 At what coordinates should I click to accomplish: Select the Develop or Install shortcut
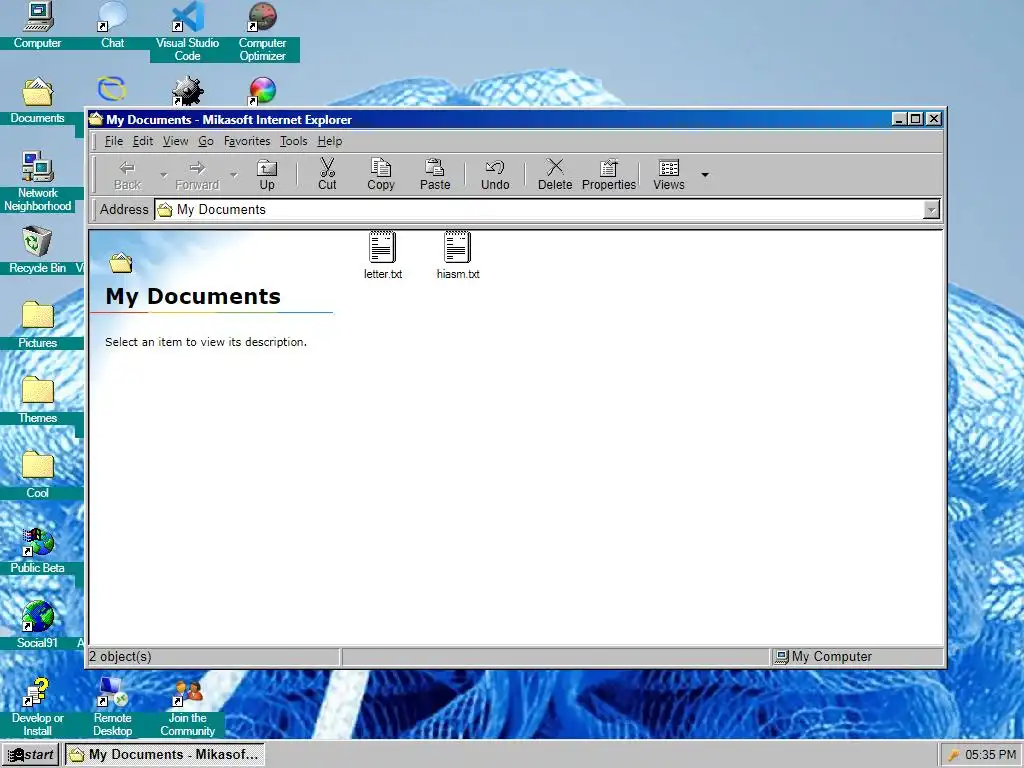(37, 707)
